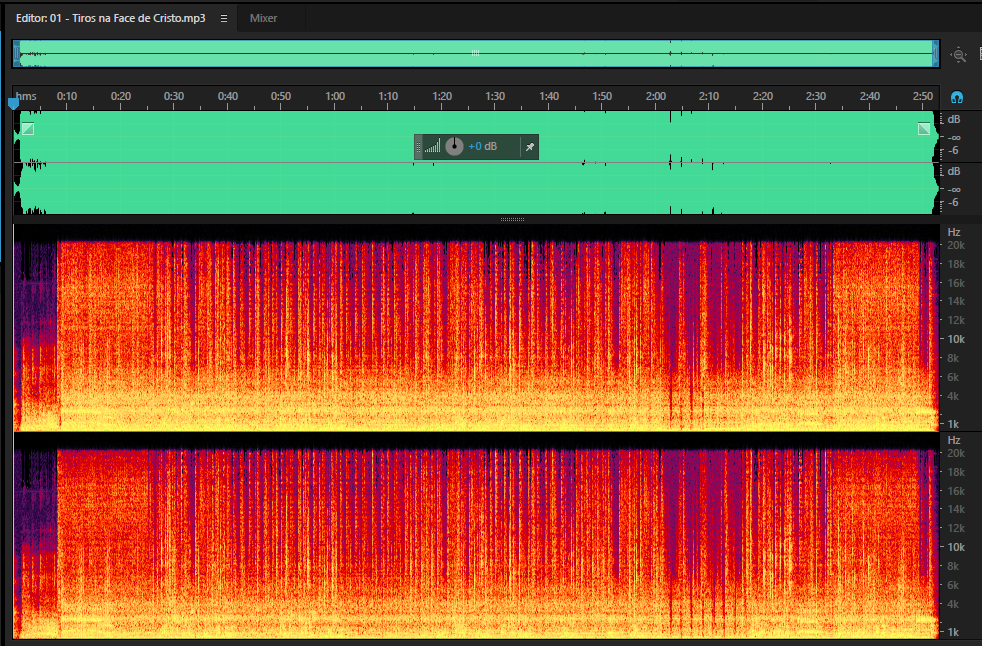The width and height of the screenshot is (982, 646).
Task: Pin the HUD with the pushpin icon
Action: [530, 147]
